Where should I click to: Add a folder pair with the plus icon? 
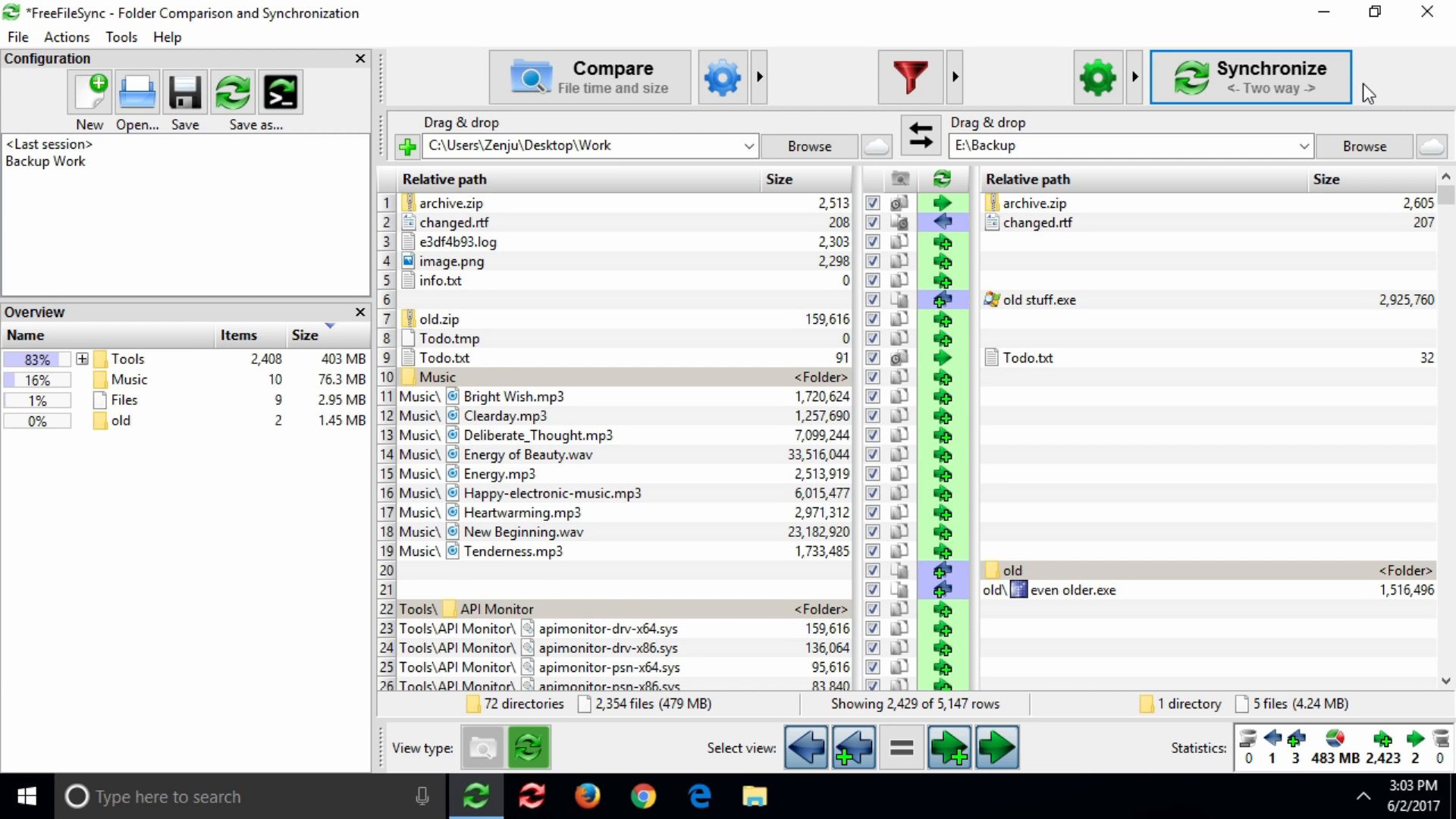pyautogui.click(x=407, y=146)
